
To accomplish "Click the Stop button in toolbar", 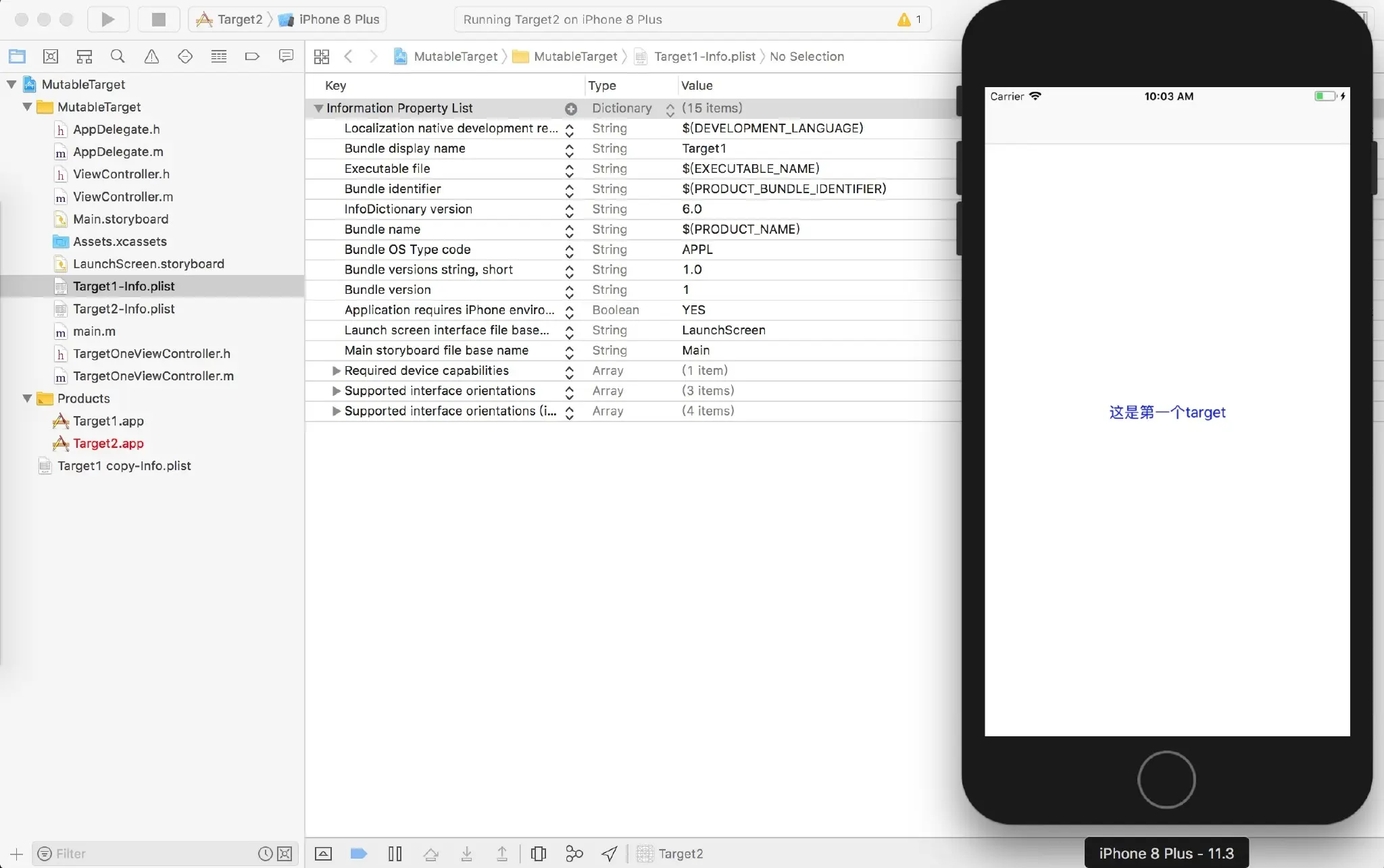I will coord(159,20).
